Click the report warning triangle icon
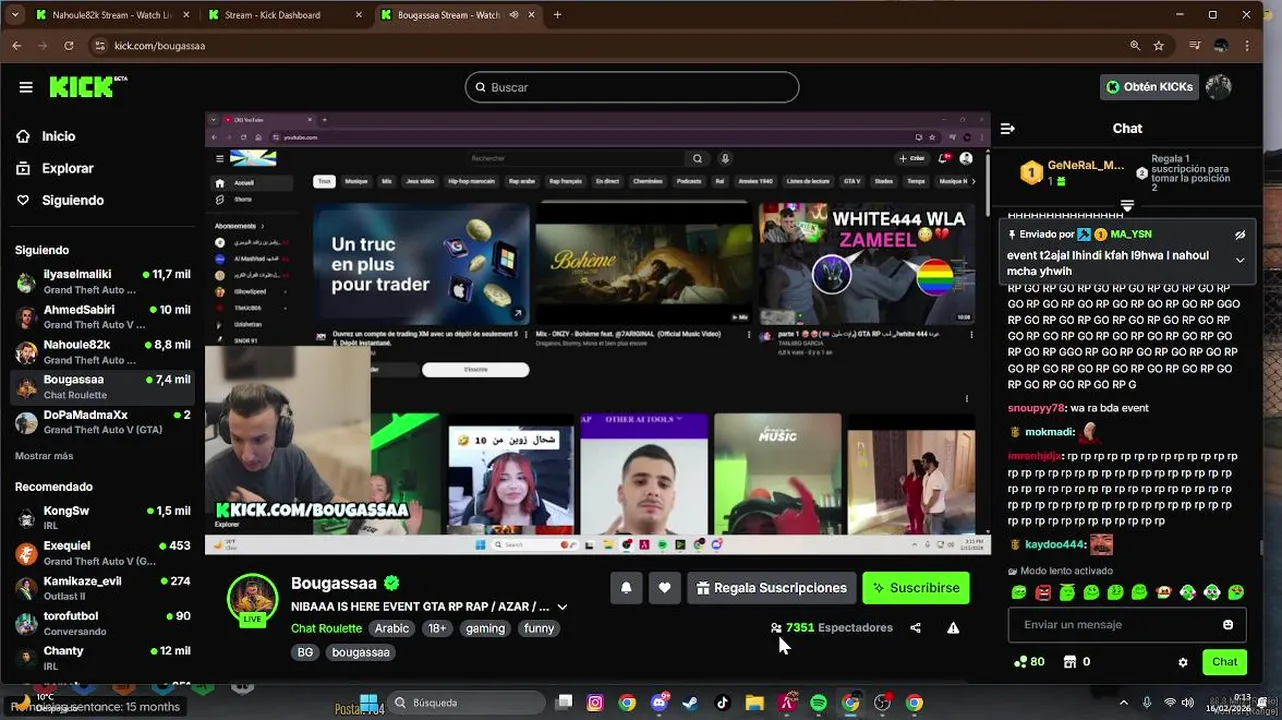 tap(953, 628)
